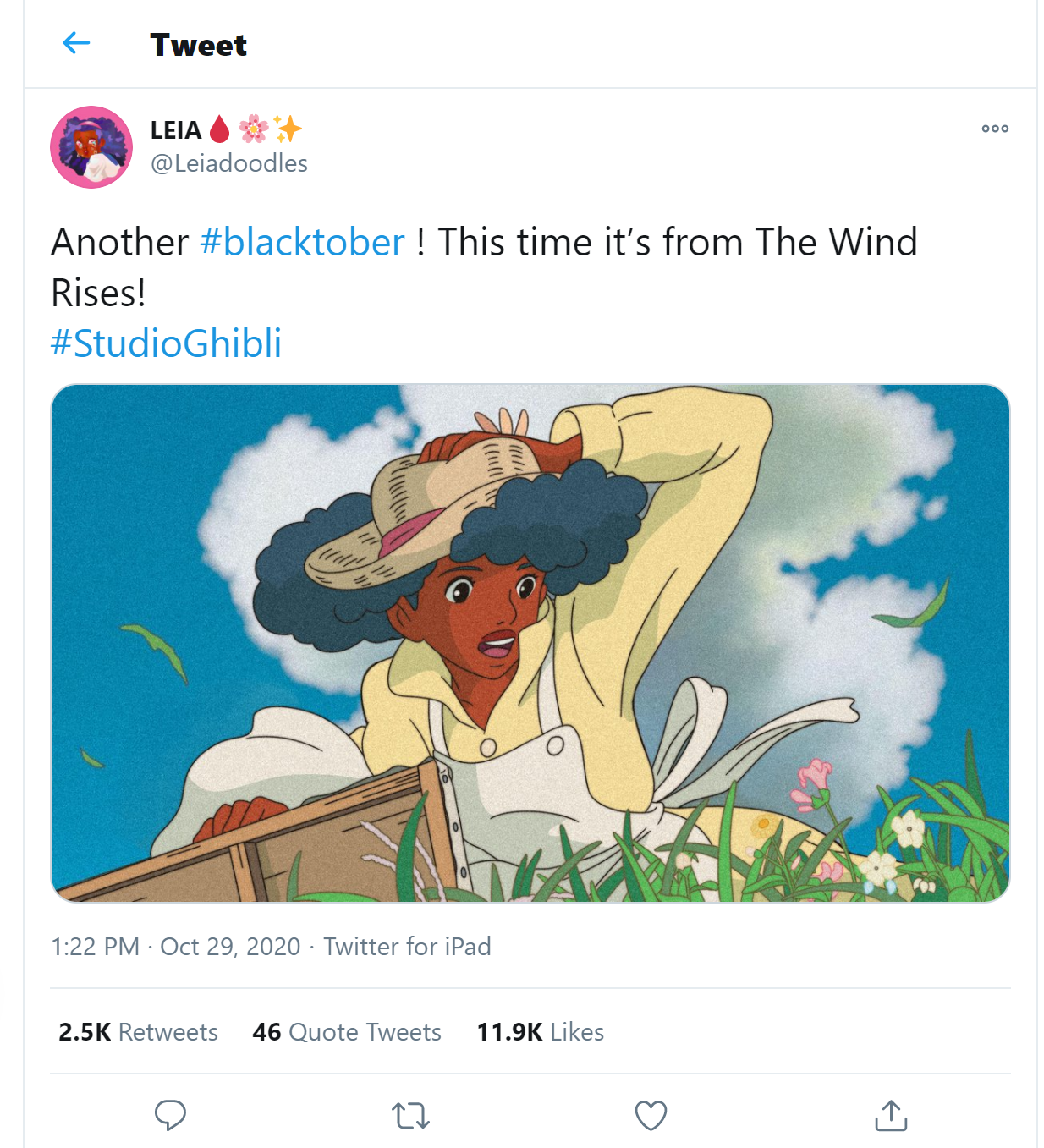This screenshot has width=1044, height=1148.
Task: Click the Tweet header title
Action: [x=199, y=45]
